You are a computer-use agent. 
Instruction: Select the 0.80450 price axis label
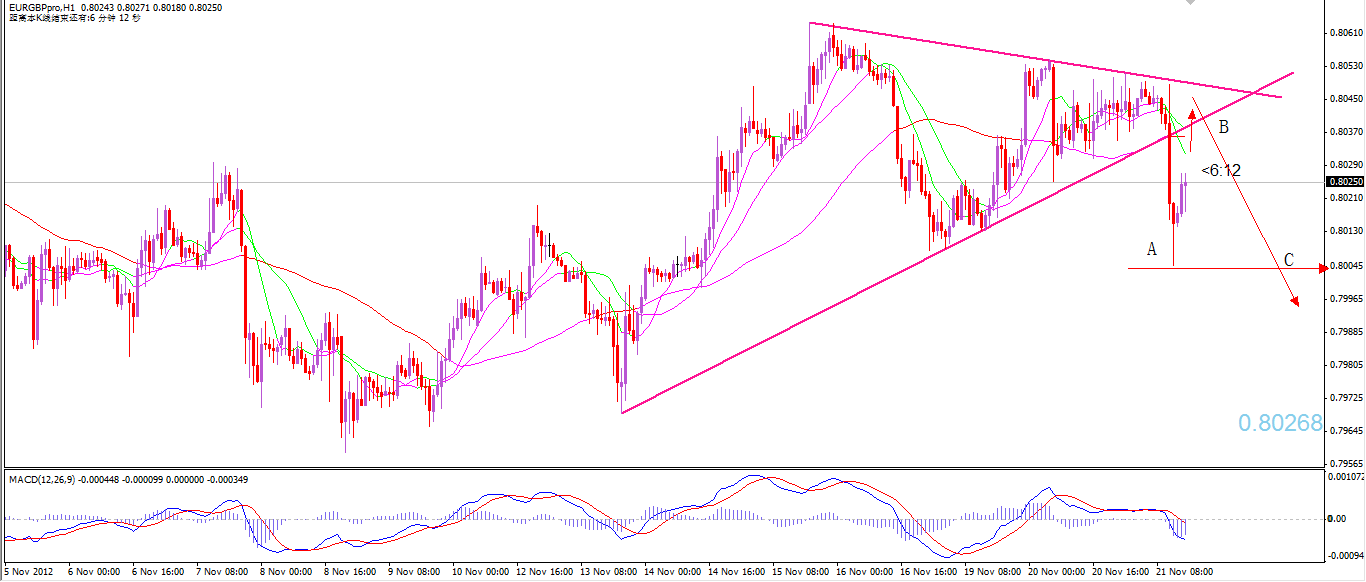1345,99
